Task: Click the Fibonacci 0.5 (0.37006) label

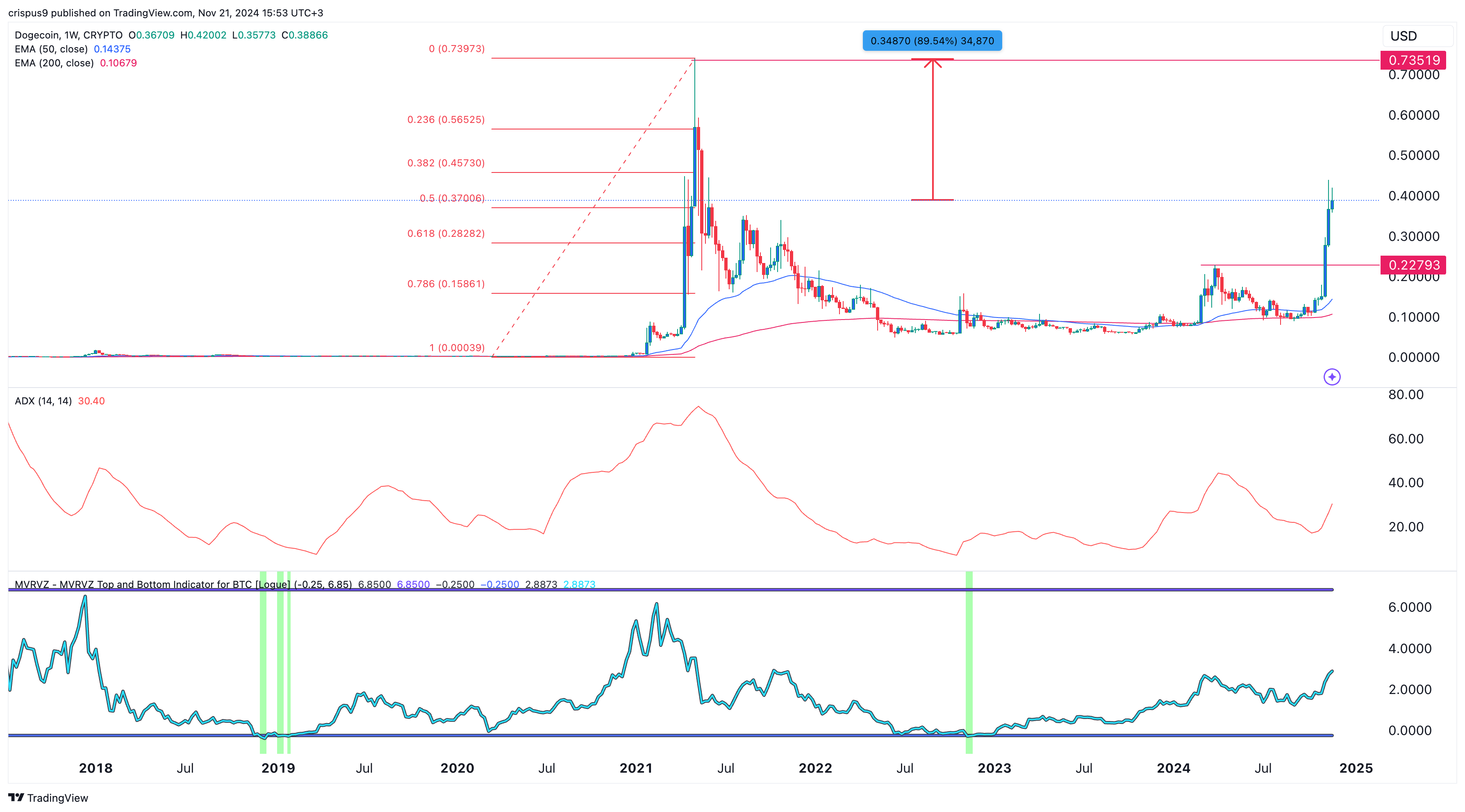Action: coord(452,198)
